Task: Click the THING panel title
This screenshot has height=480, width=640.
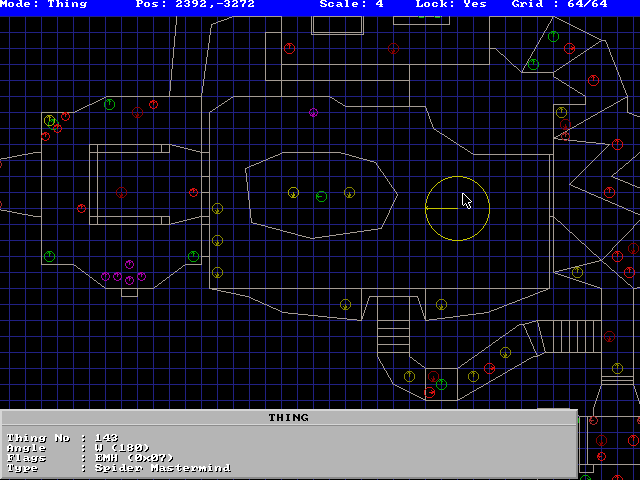Action: tap(288, 417)
